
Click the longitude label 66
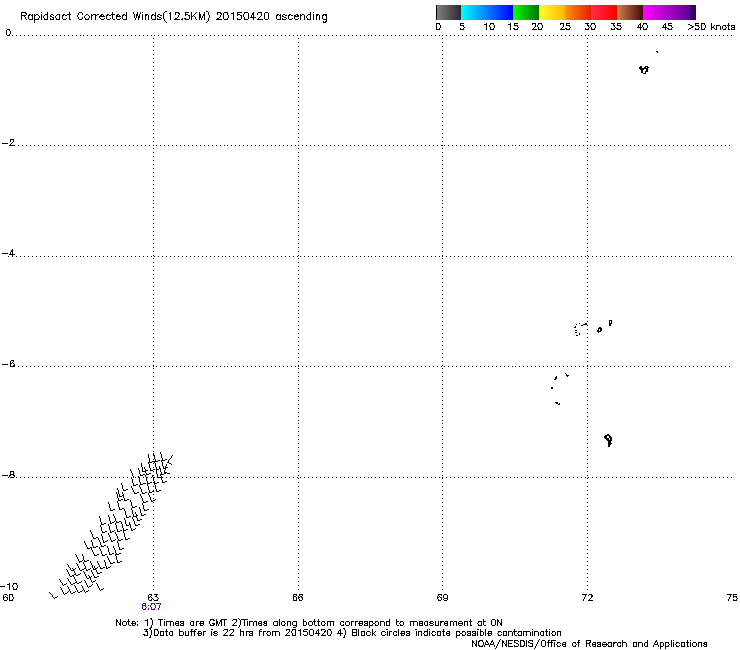click(298, 598)
